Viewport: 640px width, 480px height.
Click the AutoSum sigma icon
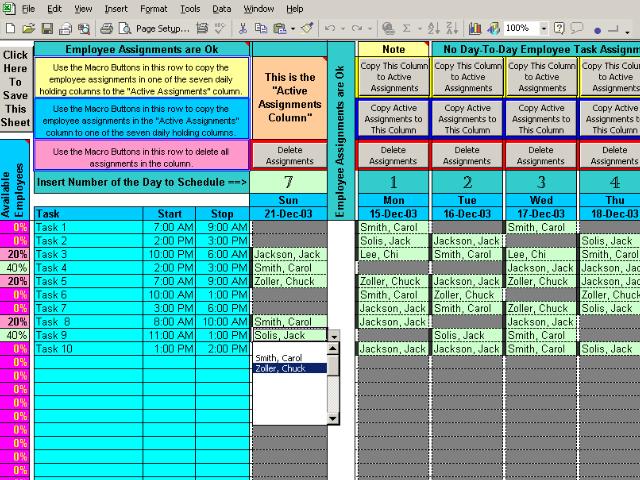[407, 28]
